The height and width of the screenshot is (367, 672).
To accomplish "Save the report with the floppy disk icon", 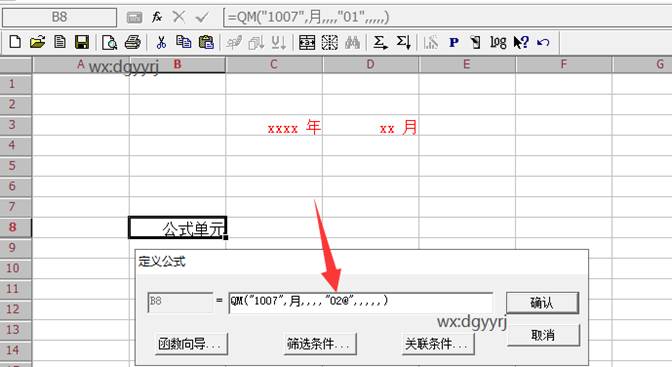I will (81, 42).
